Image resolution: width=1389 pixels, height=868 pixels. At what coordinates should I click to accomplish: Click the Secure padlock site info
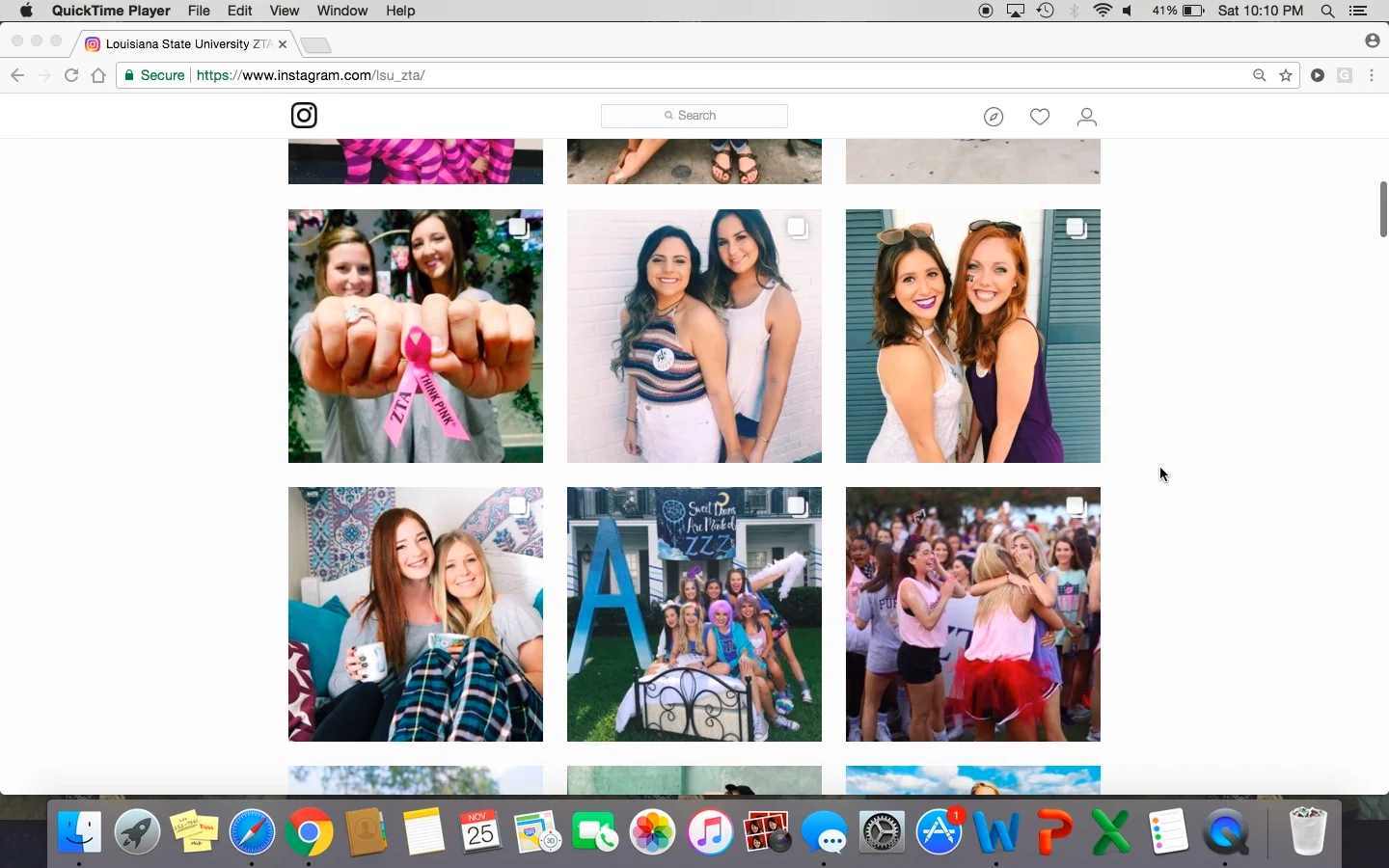pyautogui.click(x=153, y=75)
